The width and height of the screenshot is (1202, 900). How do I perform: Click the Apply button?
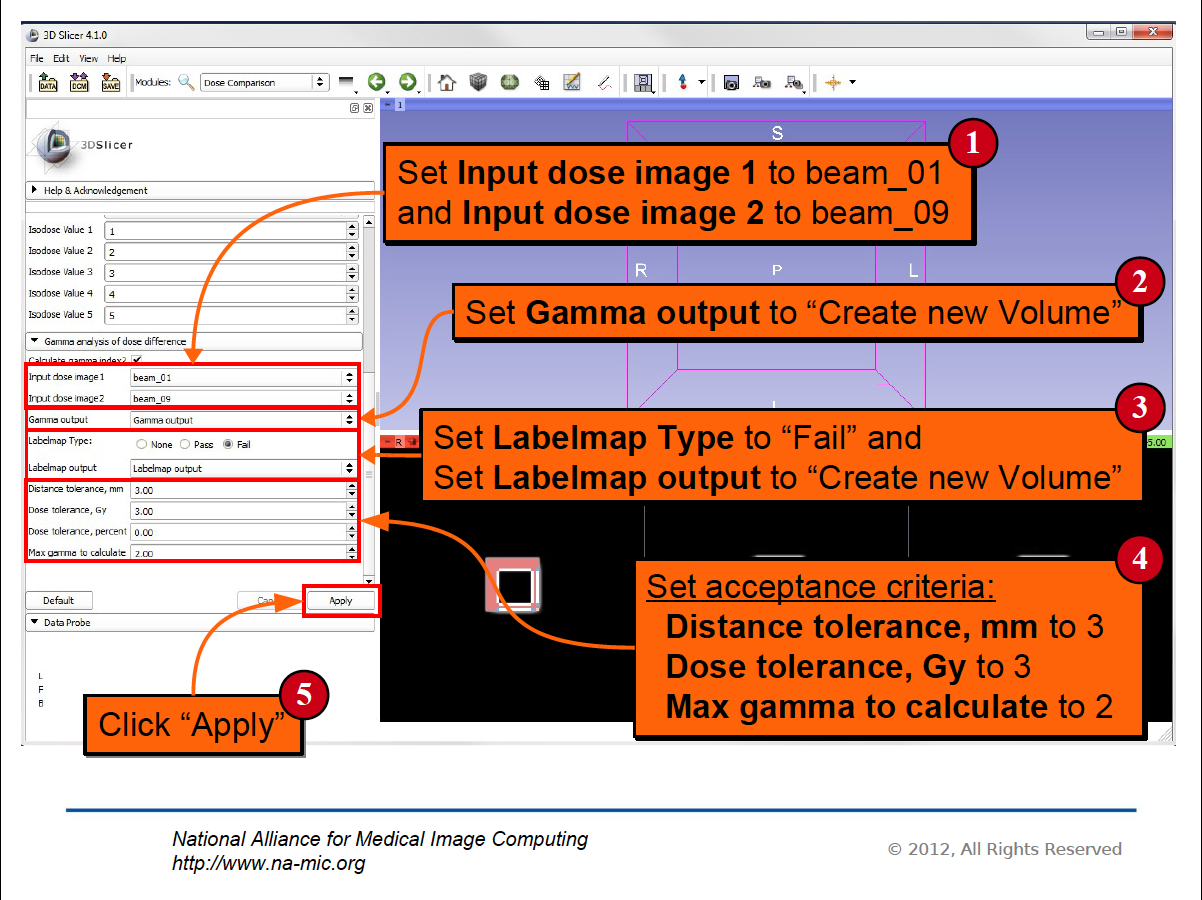pos(341,601)
